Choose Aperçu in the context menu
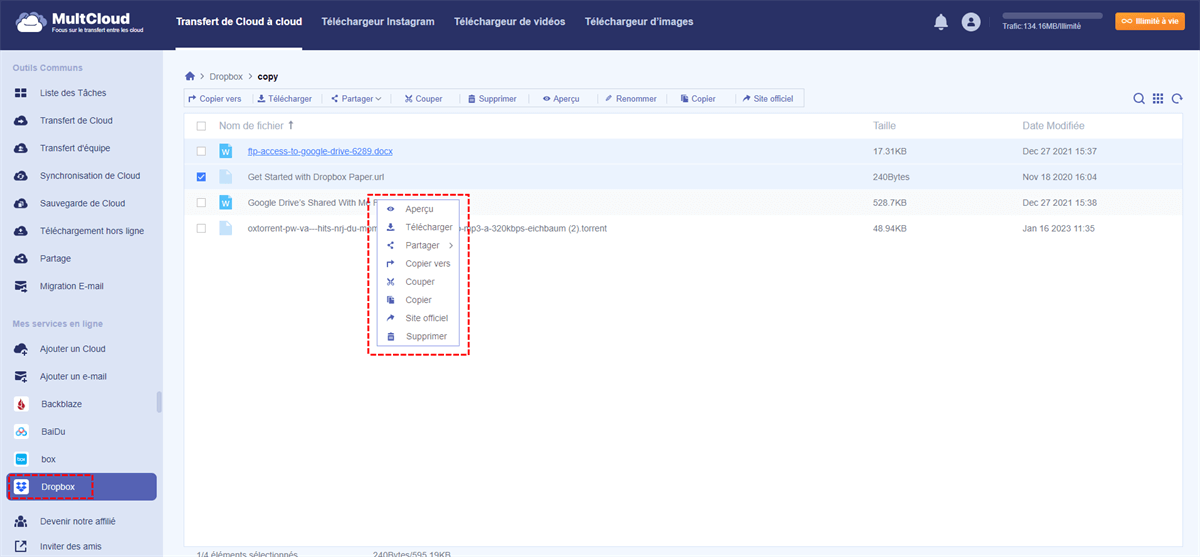The width and height of the screenshot is (1200, 557). click(x=418, y=209)
